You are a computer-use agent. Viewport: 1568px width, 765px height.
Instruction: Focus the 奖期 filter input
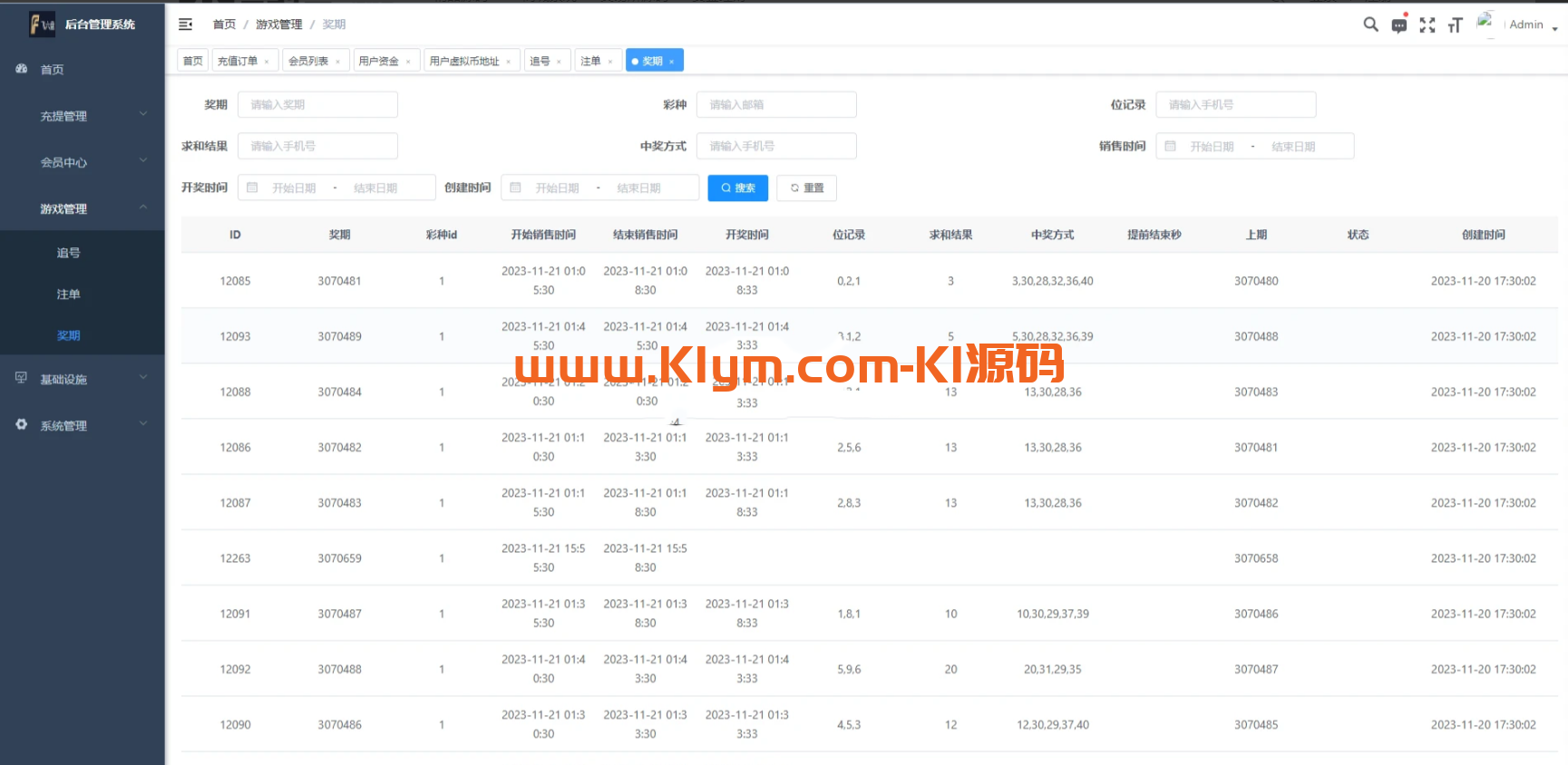coord(317,104)
